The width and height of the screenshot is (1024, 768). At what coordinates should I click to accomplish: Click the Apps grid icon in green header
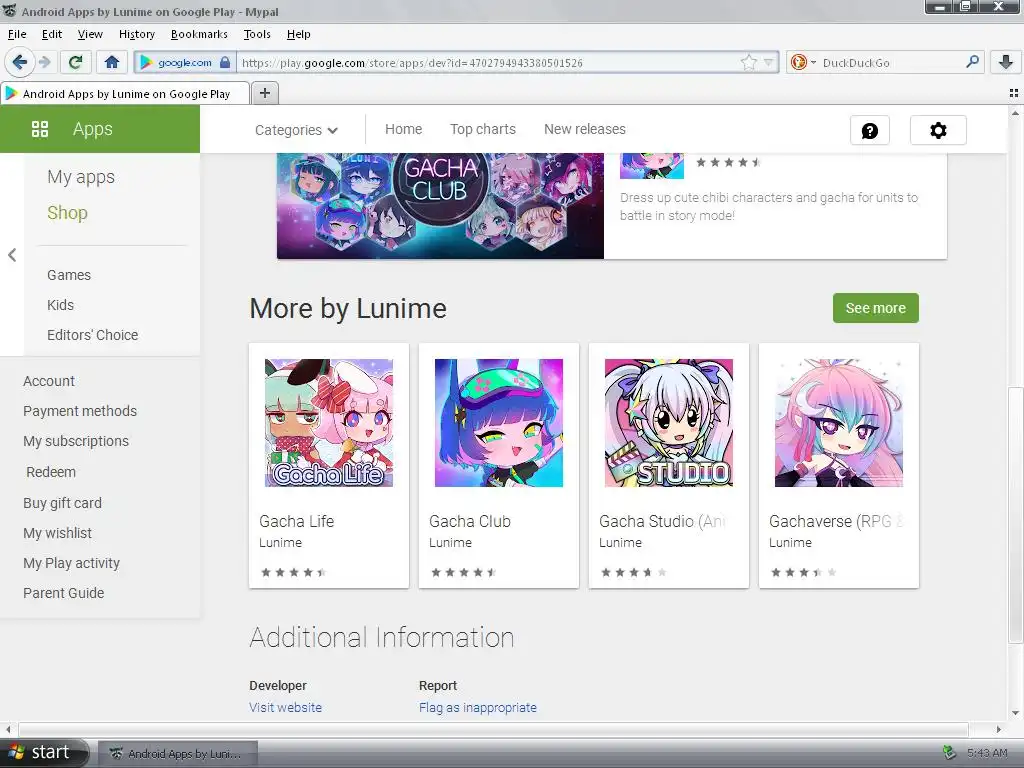(x=40, y=129)
